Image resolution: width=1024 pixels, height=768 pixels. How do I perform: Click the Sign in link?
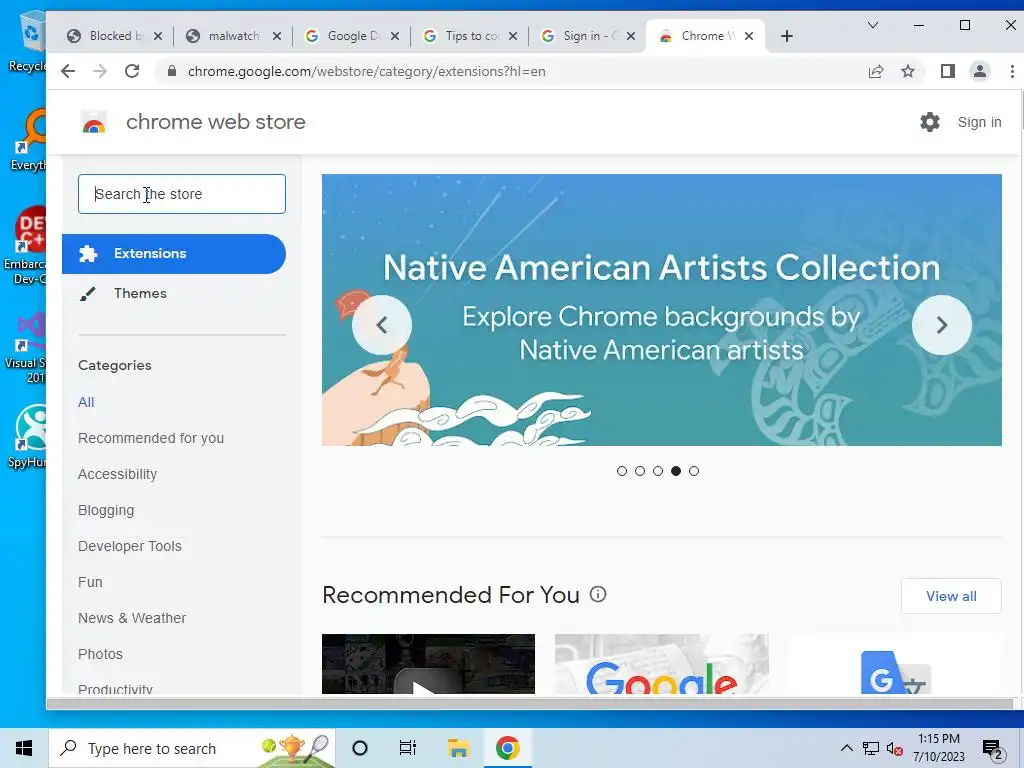(x=979, y=122)
